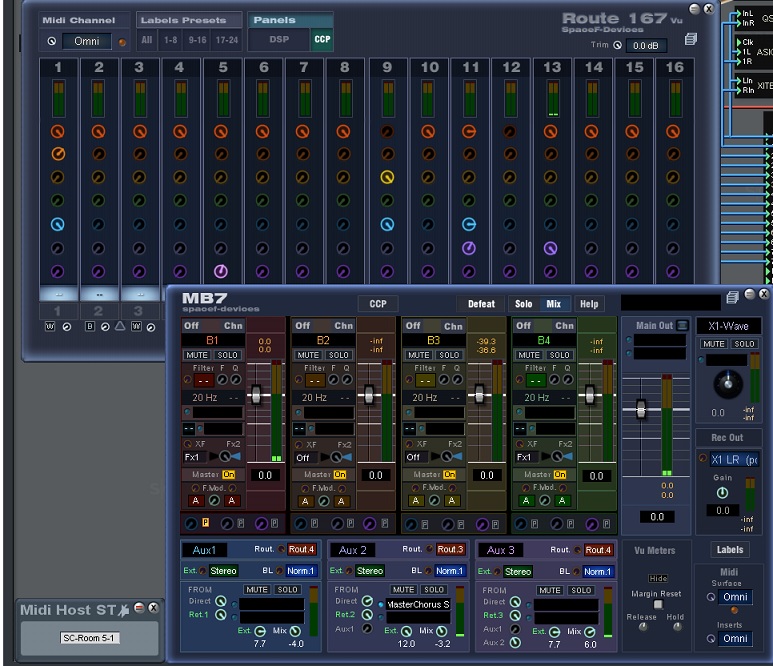
Task: Click the CCP button in MB7
Action: coord(378,304)
